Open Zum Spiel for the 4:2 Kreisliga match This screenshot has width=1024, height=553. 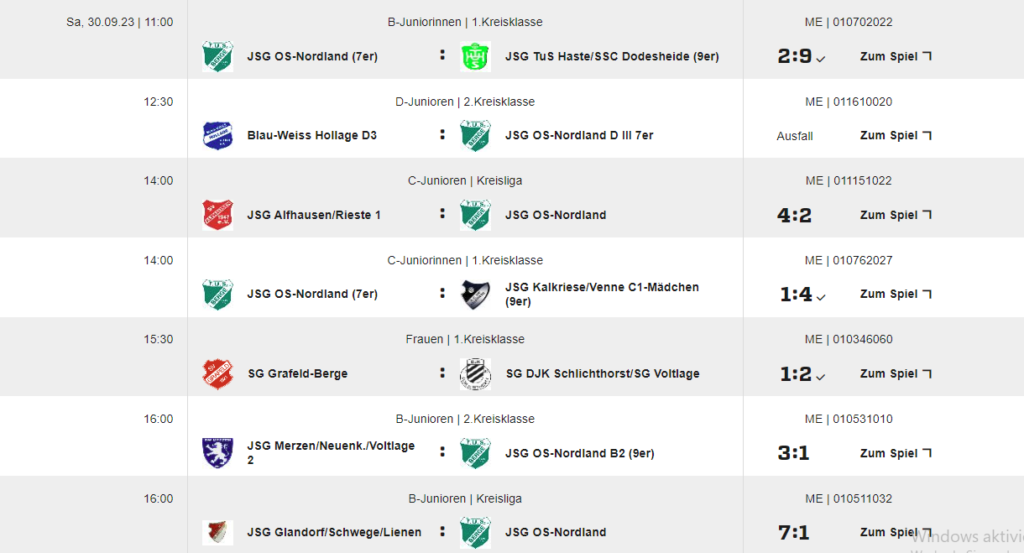click(895, 215)
